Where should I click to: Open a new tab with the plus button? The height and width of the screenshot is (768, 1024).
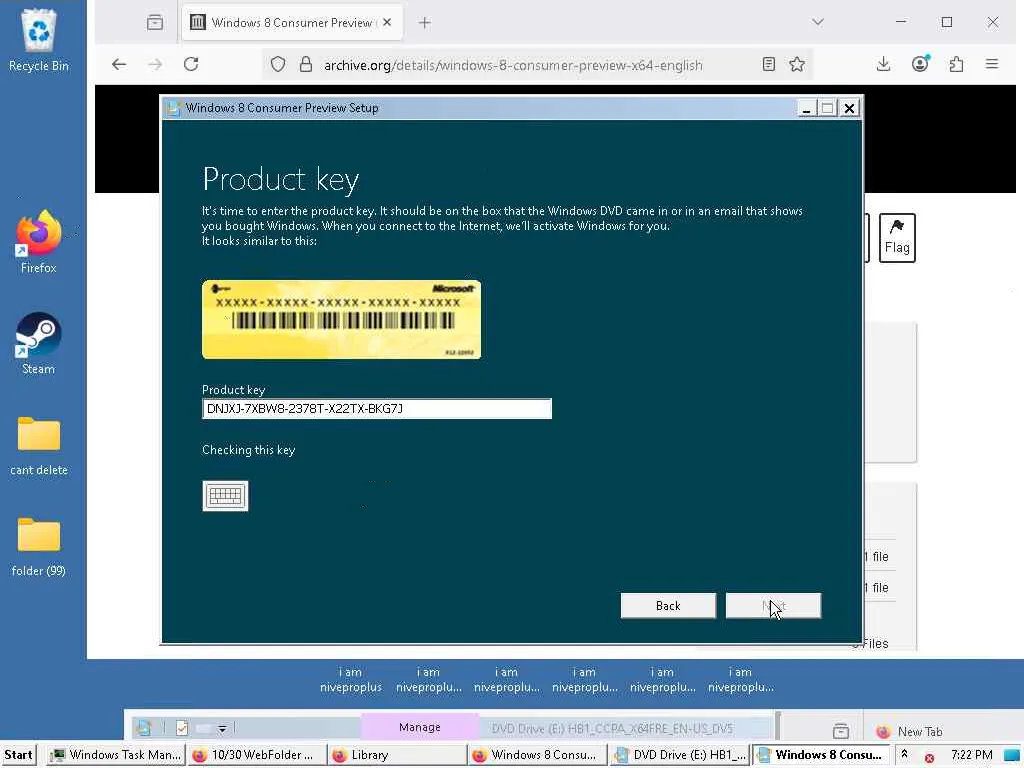click(x=424, y=23)
